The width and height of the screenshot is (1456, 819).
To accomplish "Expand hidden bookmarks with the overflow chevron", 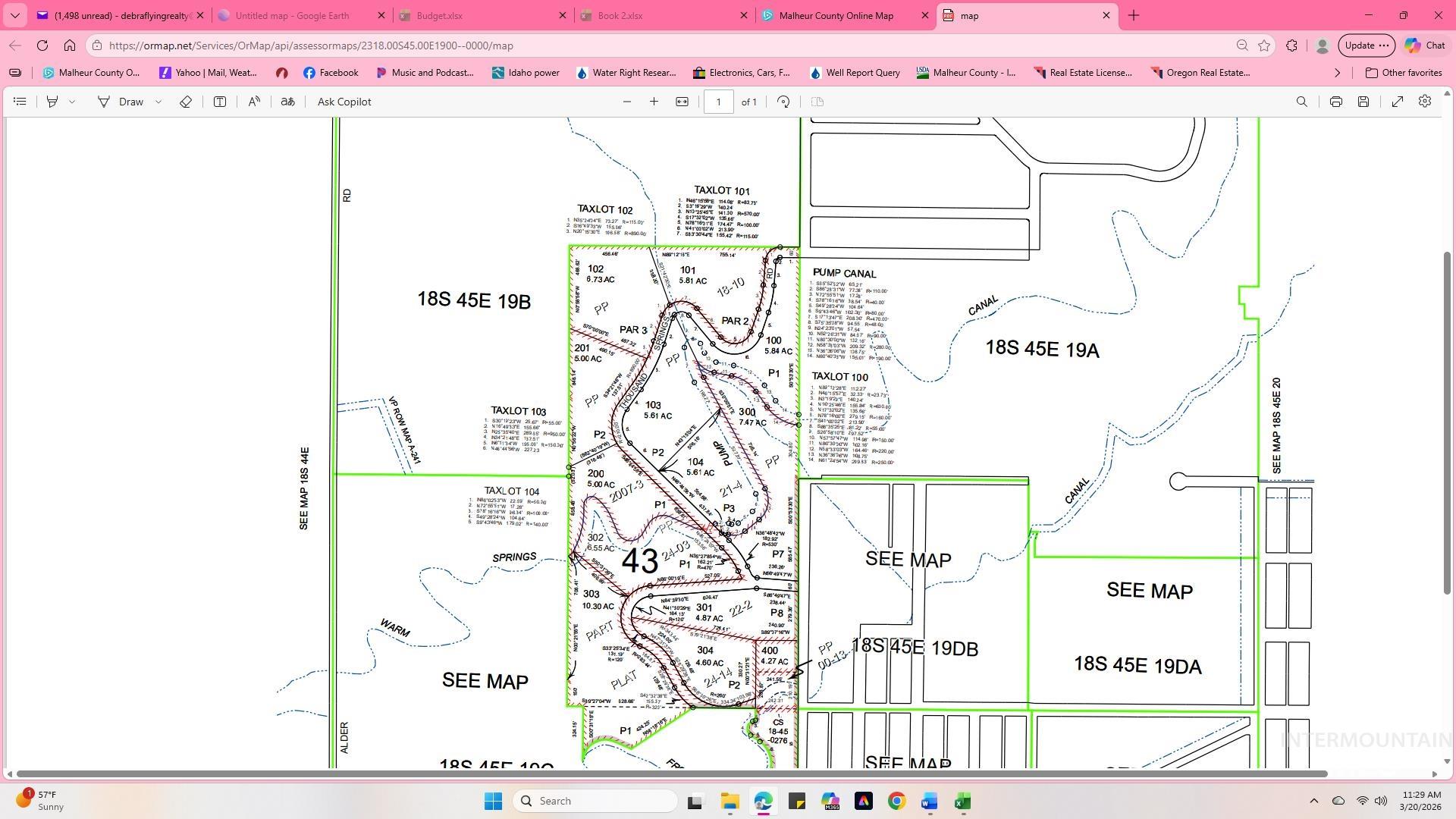I will click(1337, 73).
